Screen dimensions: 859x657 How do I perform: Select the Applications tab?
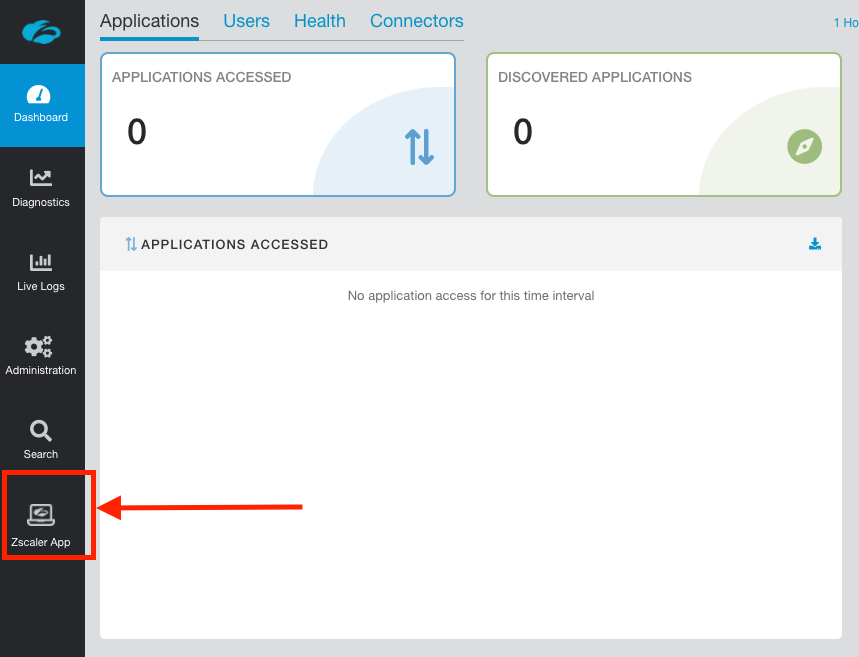[x=149, y=21]
